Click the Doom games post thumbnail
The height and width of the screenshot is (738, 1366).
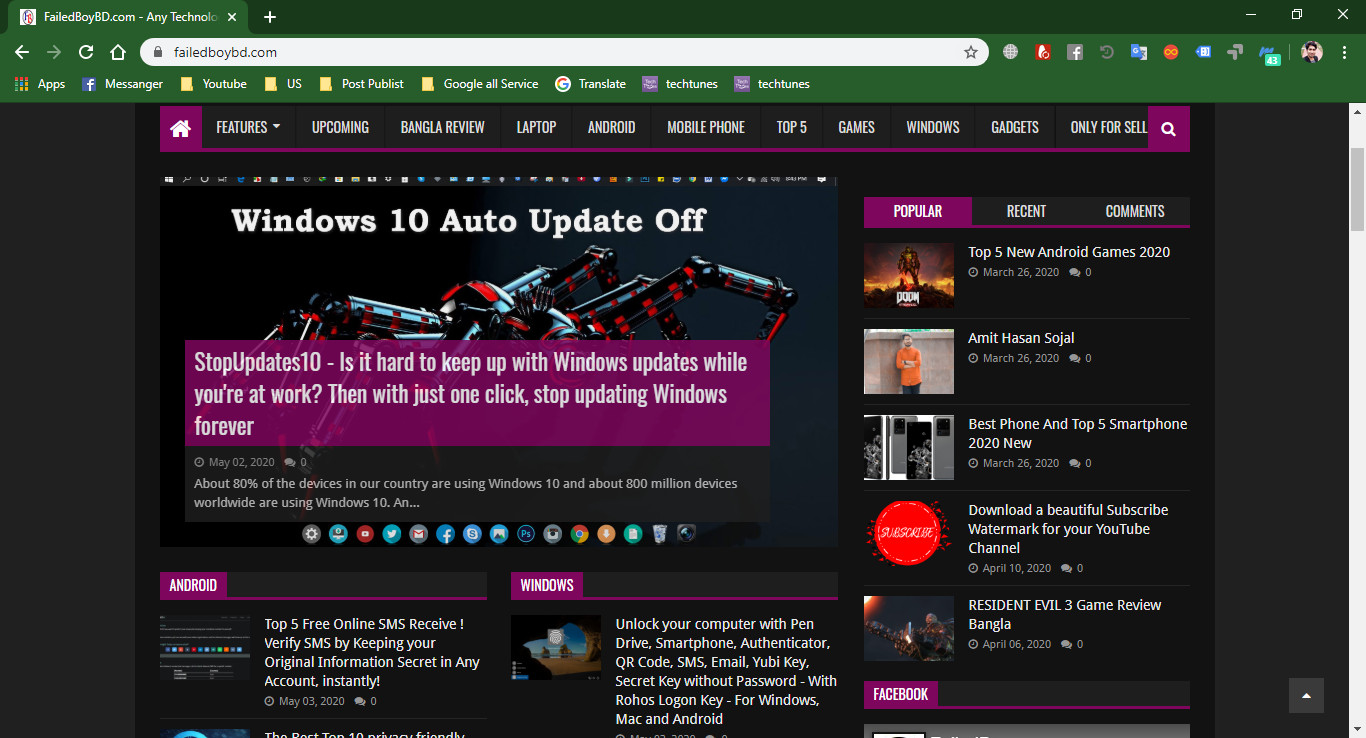[909, 275]
